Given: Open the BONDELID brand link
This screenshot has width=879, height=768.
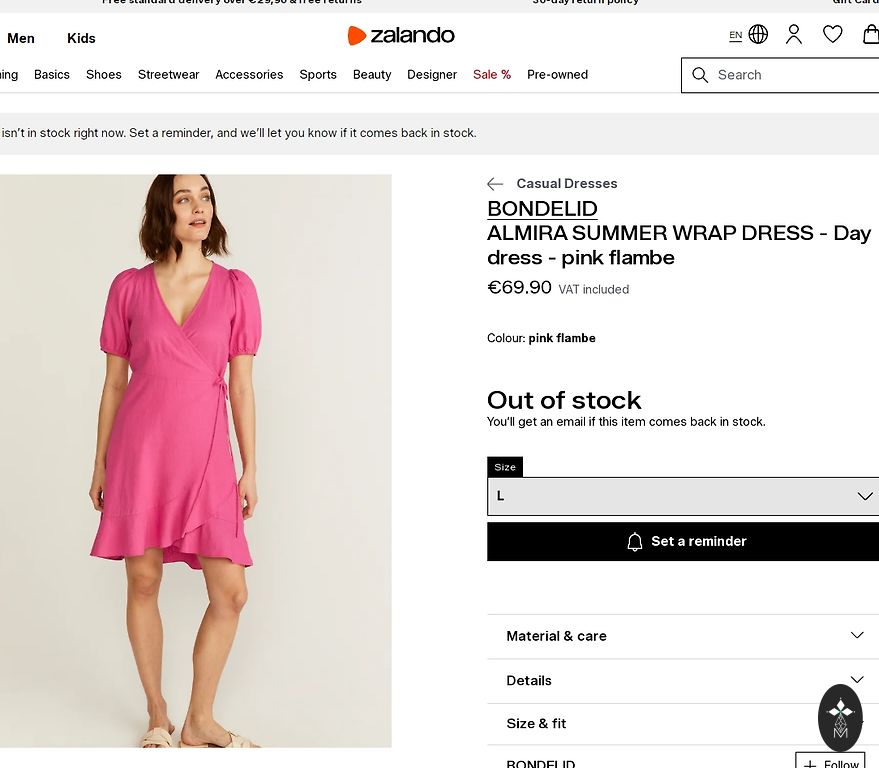Looking at the screenshot, I should tap(542, 209).
